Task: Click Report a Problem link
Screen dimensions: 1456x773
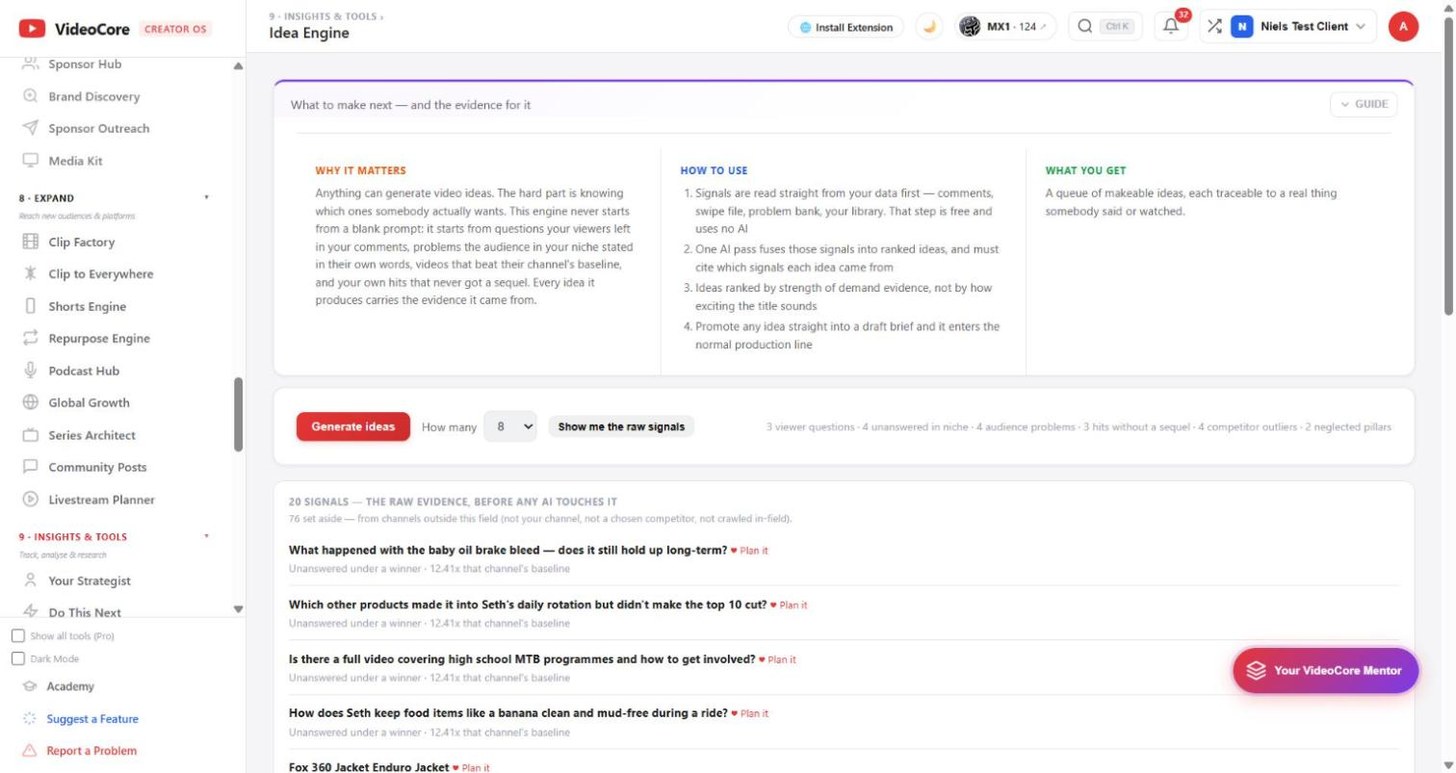Action: [91, 751]
